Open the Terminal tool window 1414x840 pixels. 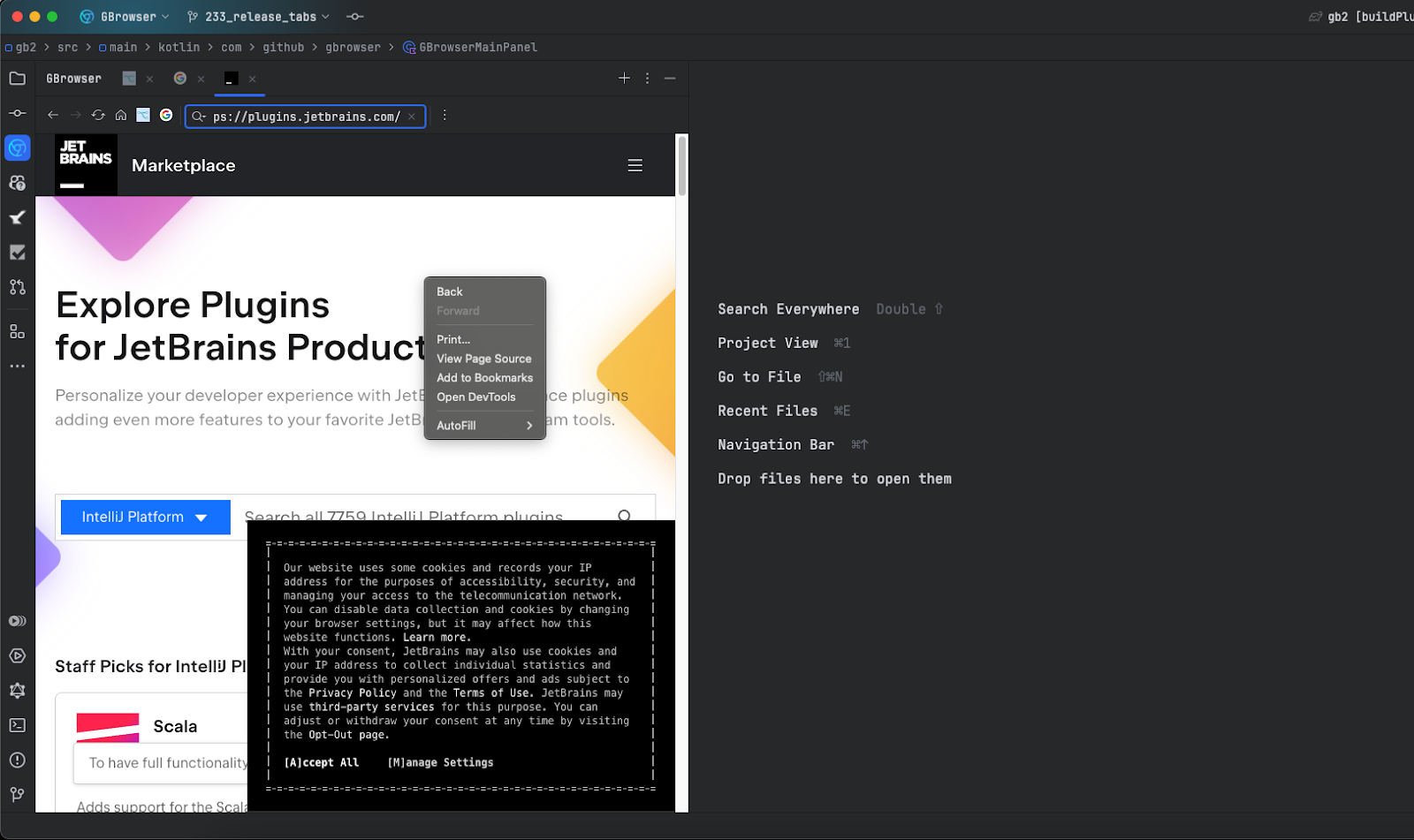tap(17, 725)
